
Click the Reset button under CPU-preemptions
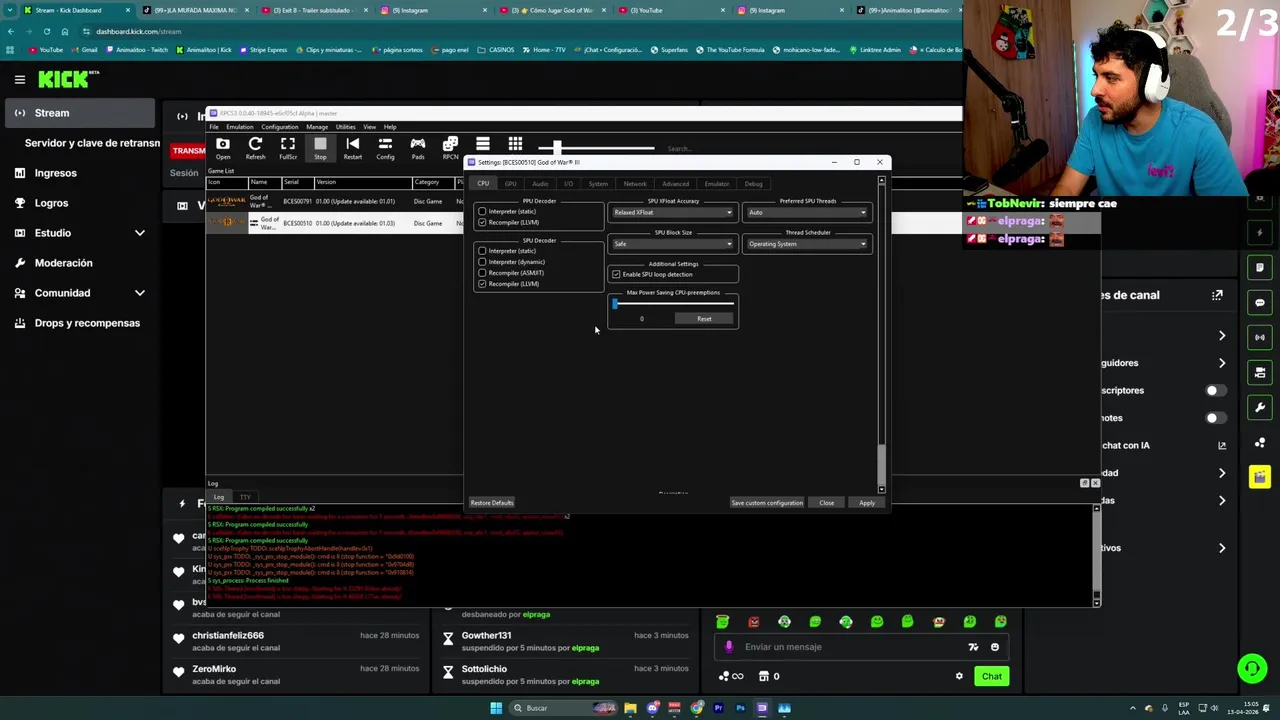tap(704, 319)
